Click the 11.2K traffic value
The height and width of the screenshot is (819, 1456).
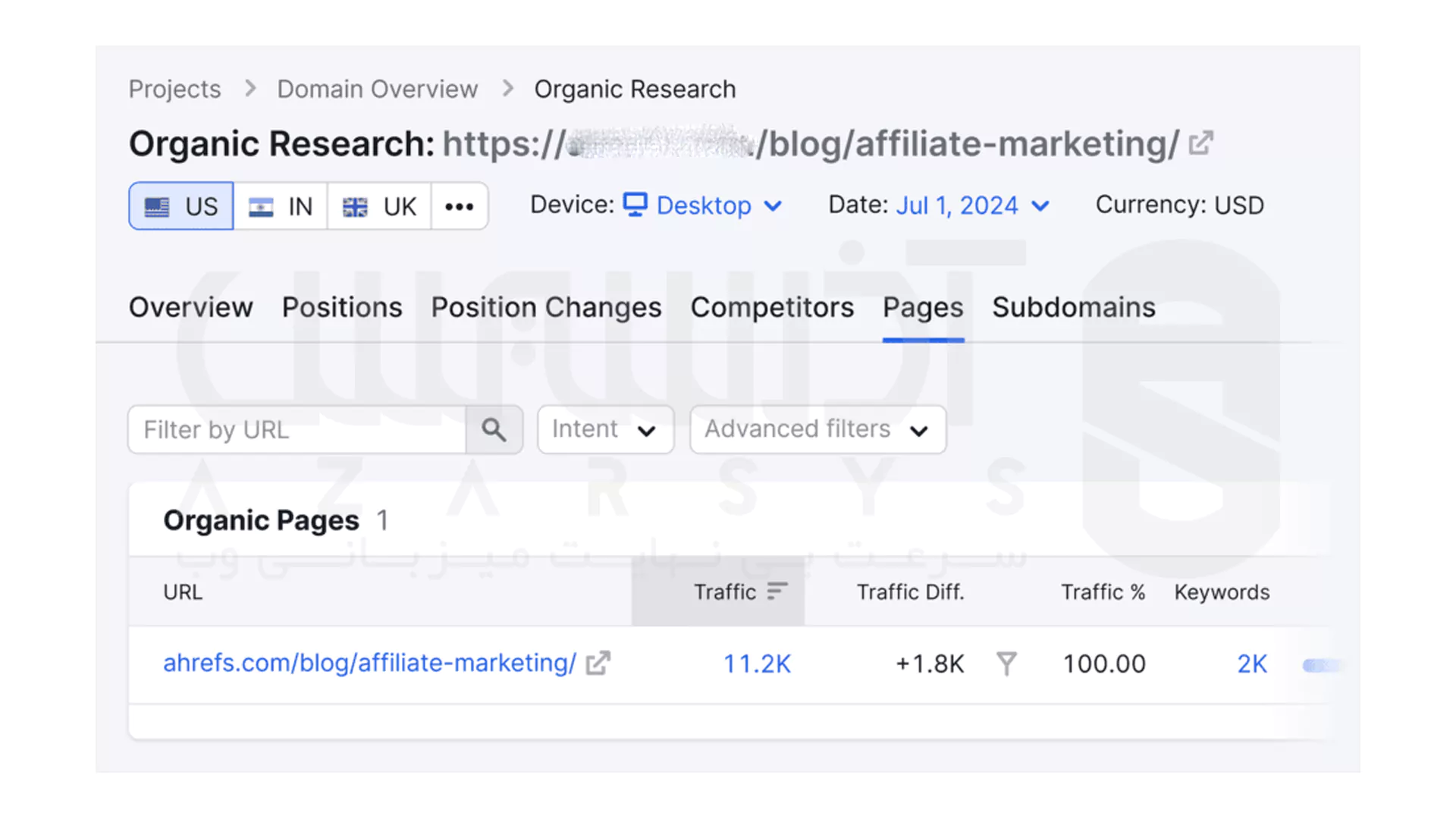757,664
